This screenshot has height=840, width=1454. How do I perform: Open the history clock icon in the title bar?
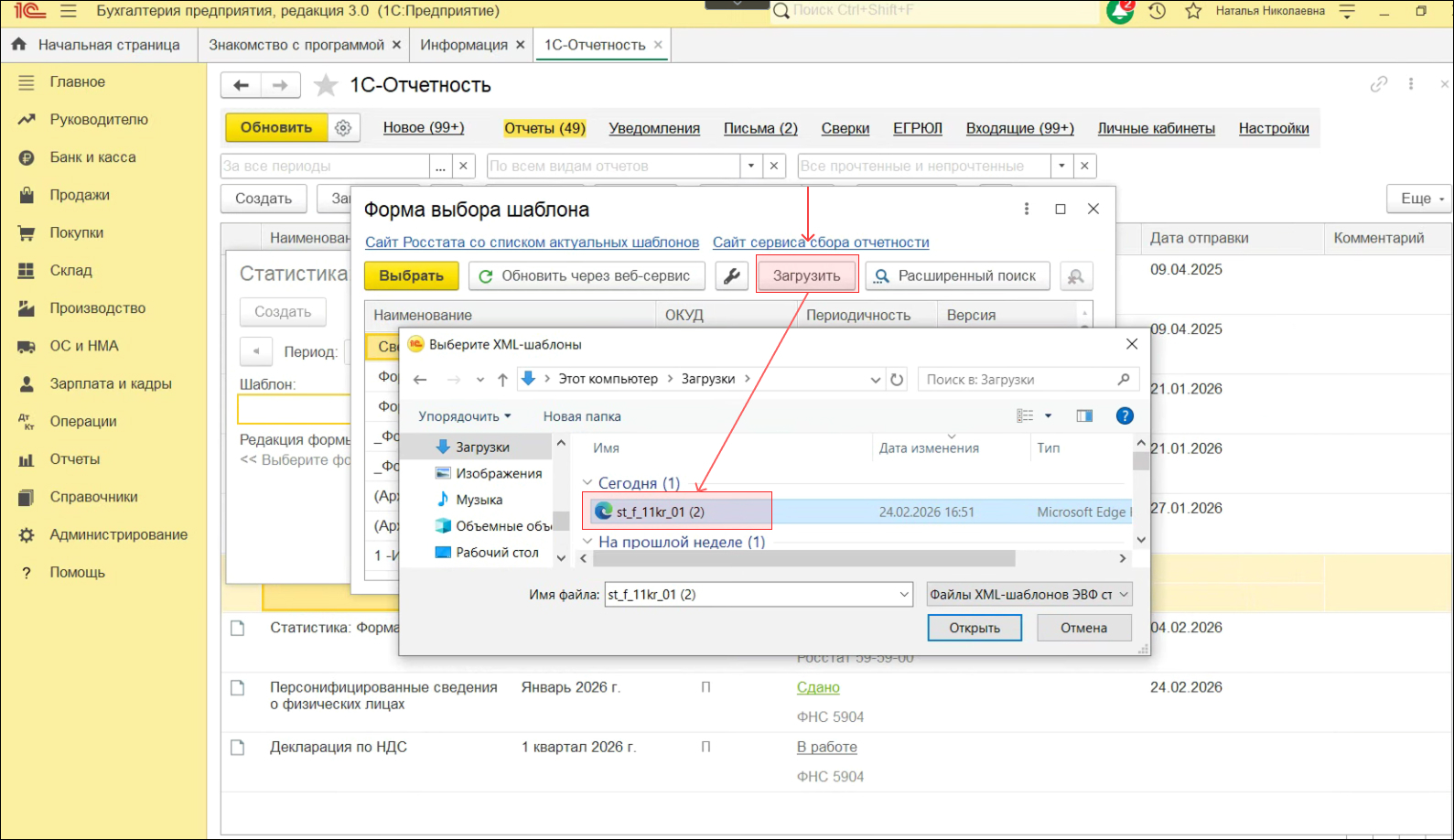(1158, 11)
